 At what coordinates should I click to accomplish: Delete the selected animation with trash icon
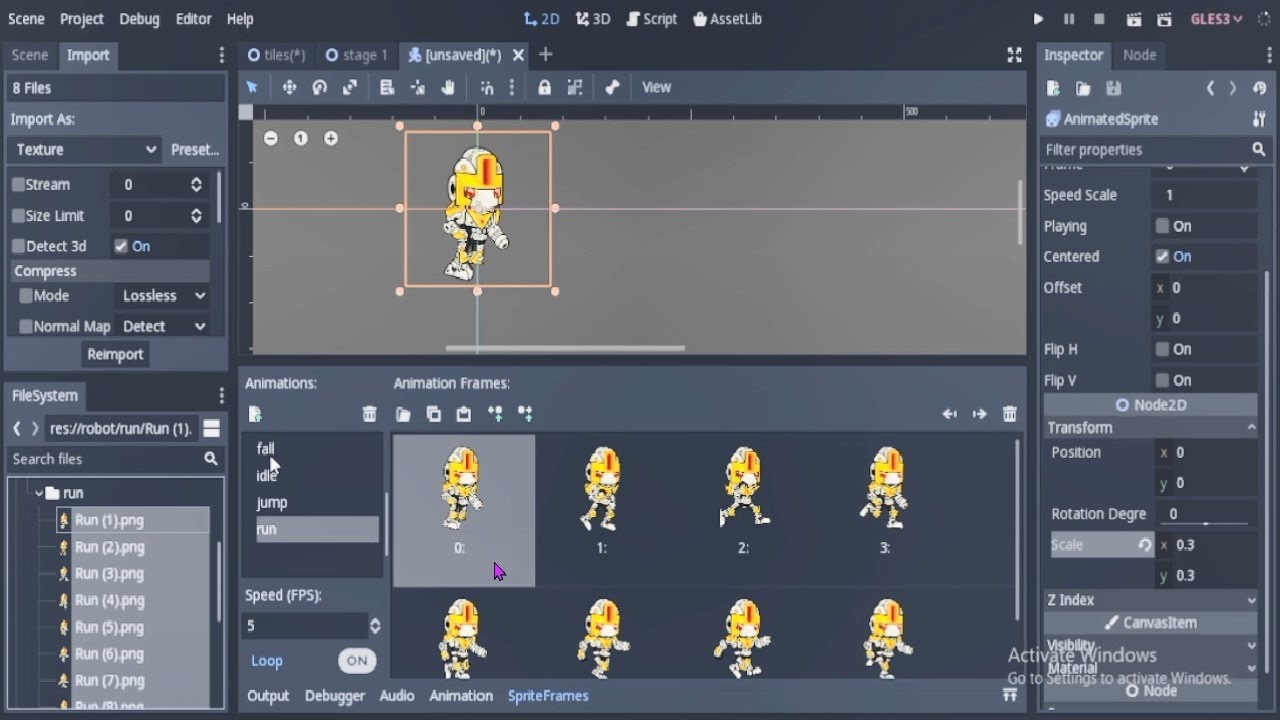(369, 414)
